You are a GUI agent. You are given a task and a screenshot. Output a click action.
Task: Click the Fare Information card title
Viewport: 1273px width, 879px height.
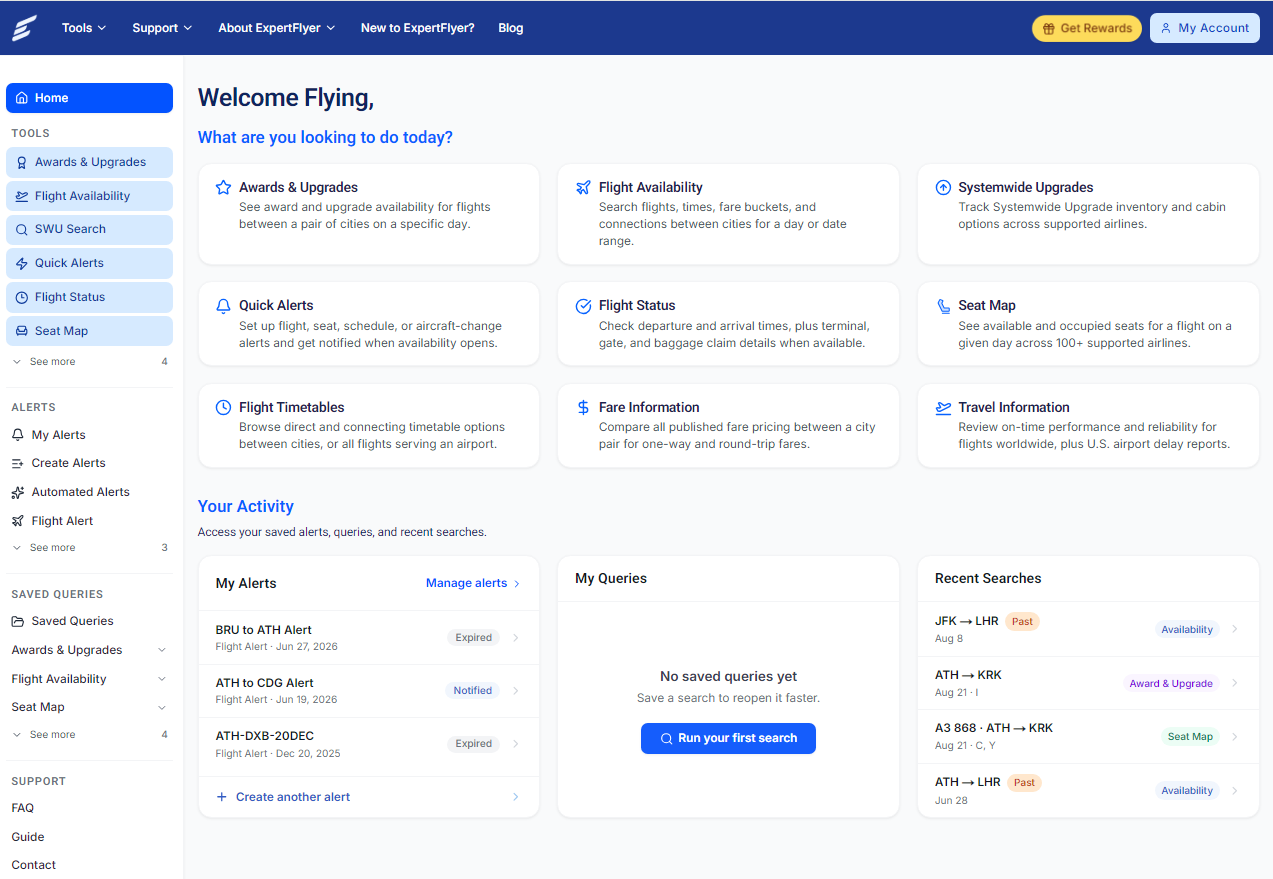649,407
